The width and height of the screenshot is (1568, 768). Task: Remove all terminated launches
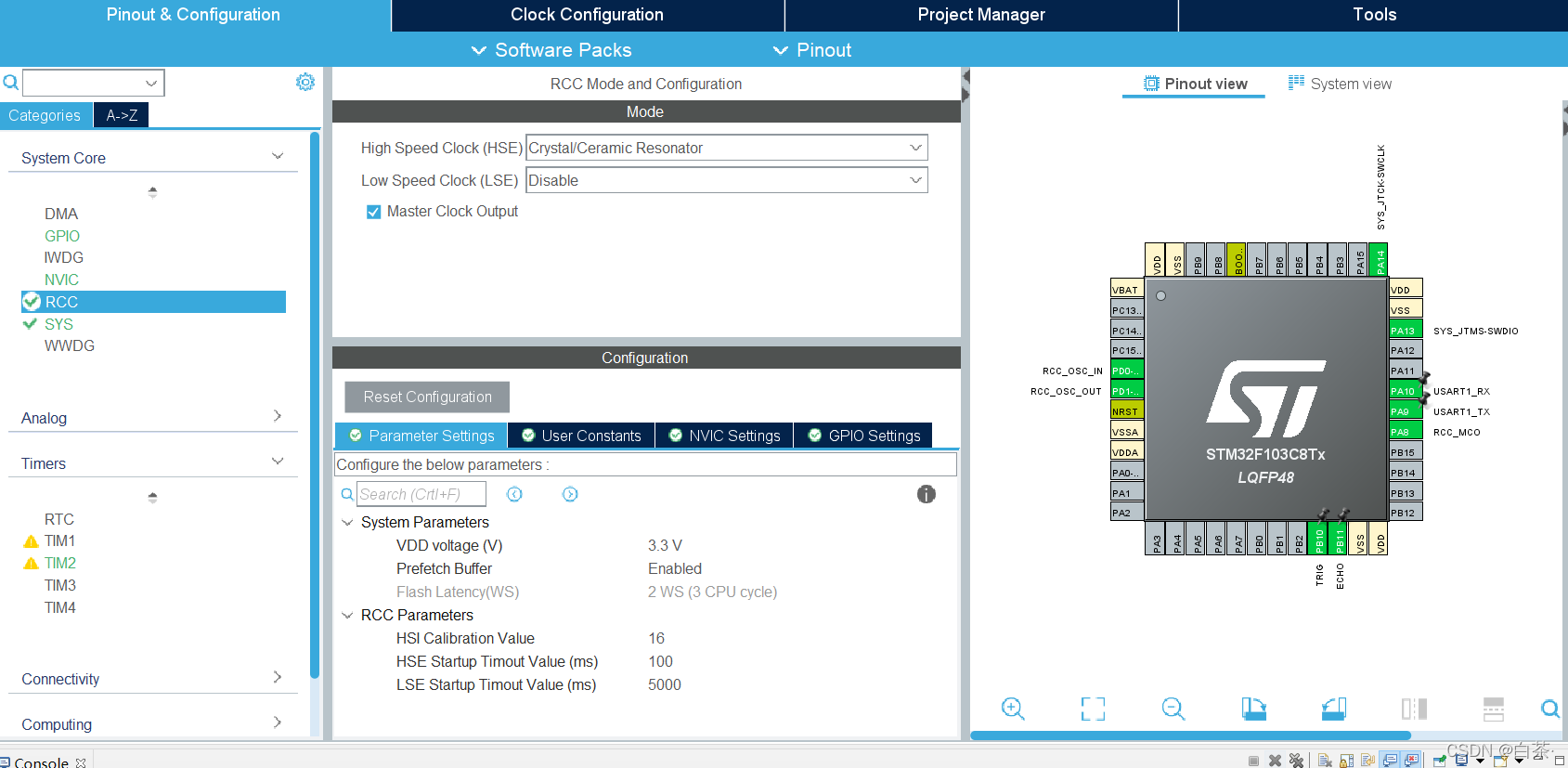pos(1296,761)
